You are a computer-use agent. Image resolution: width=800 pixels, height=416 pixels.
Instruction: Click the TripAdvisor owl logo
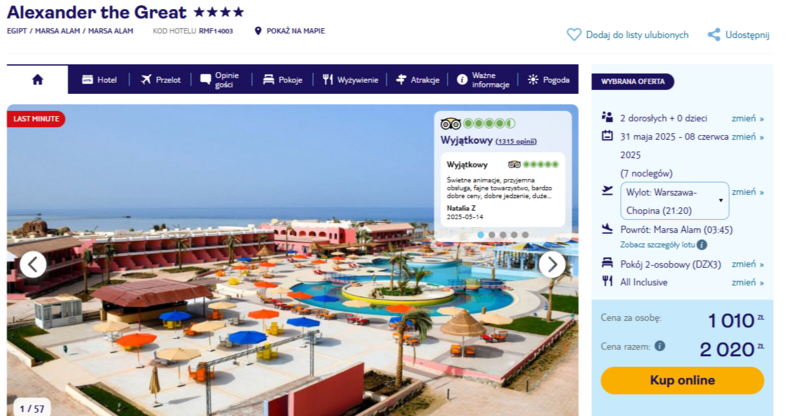[451, 124]
